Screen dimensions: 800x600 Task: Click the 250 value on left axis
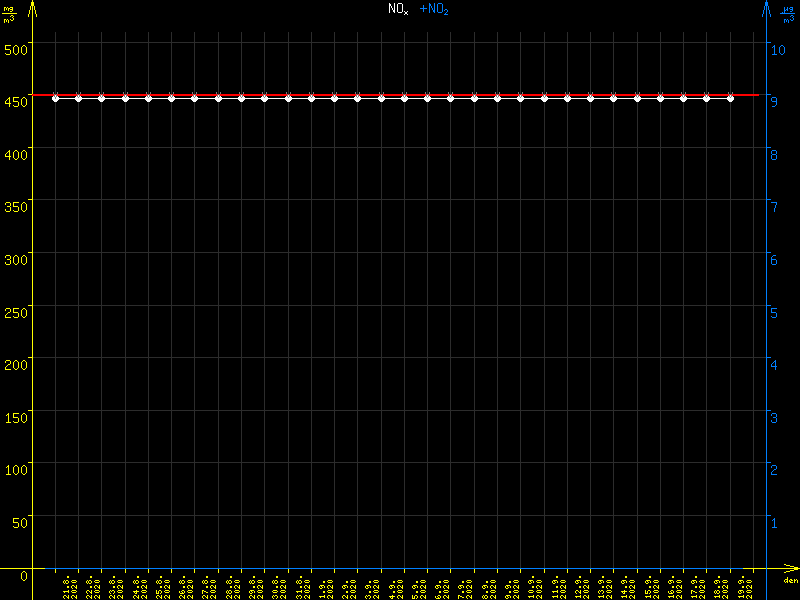pos(18,312)
